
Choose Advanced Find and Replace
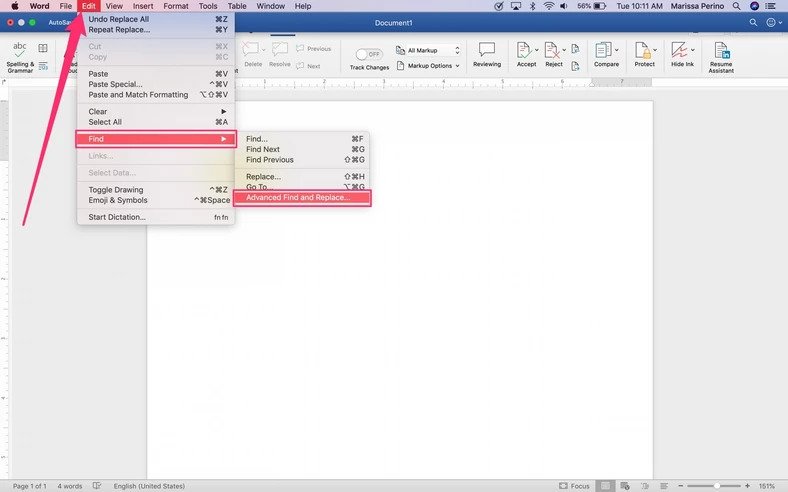click(302, 198)
